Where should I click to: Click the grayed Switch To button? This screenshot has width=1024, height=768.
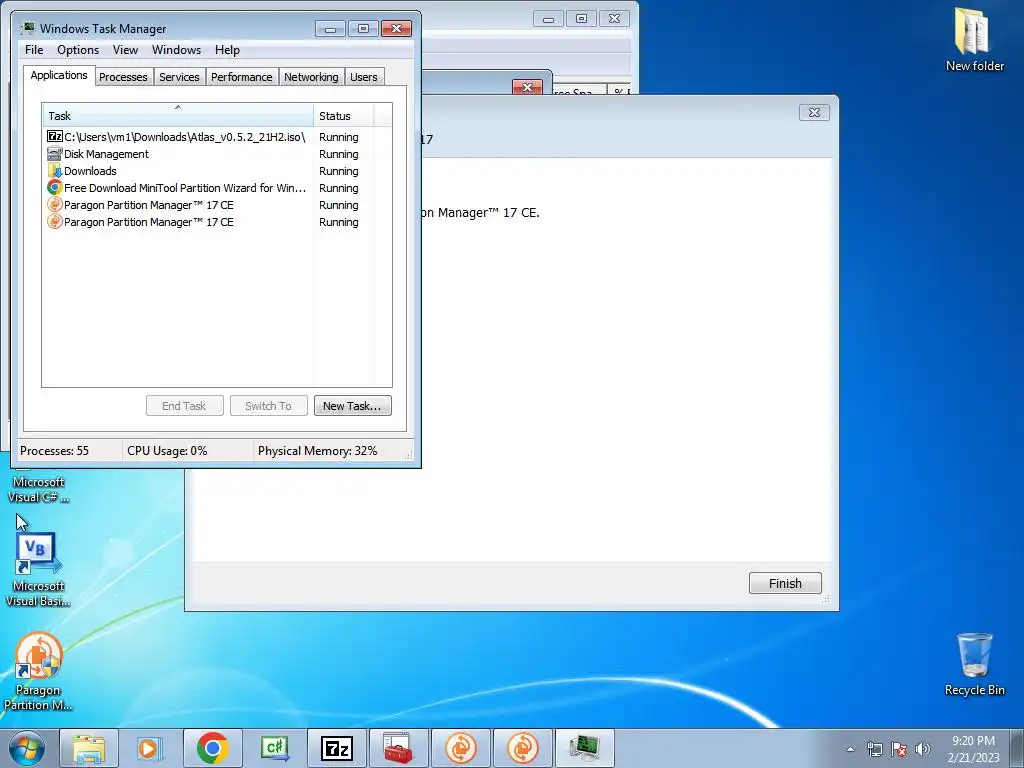point(268,406)
